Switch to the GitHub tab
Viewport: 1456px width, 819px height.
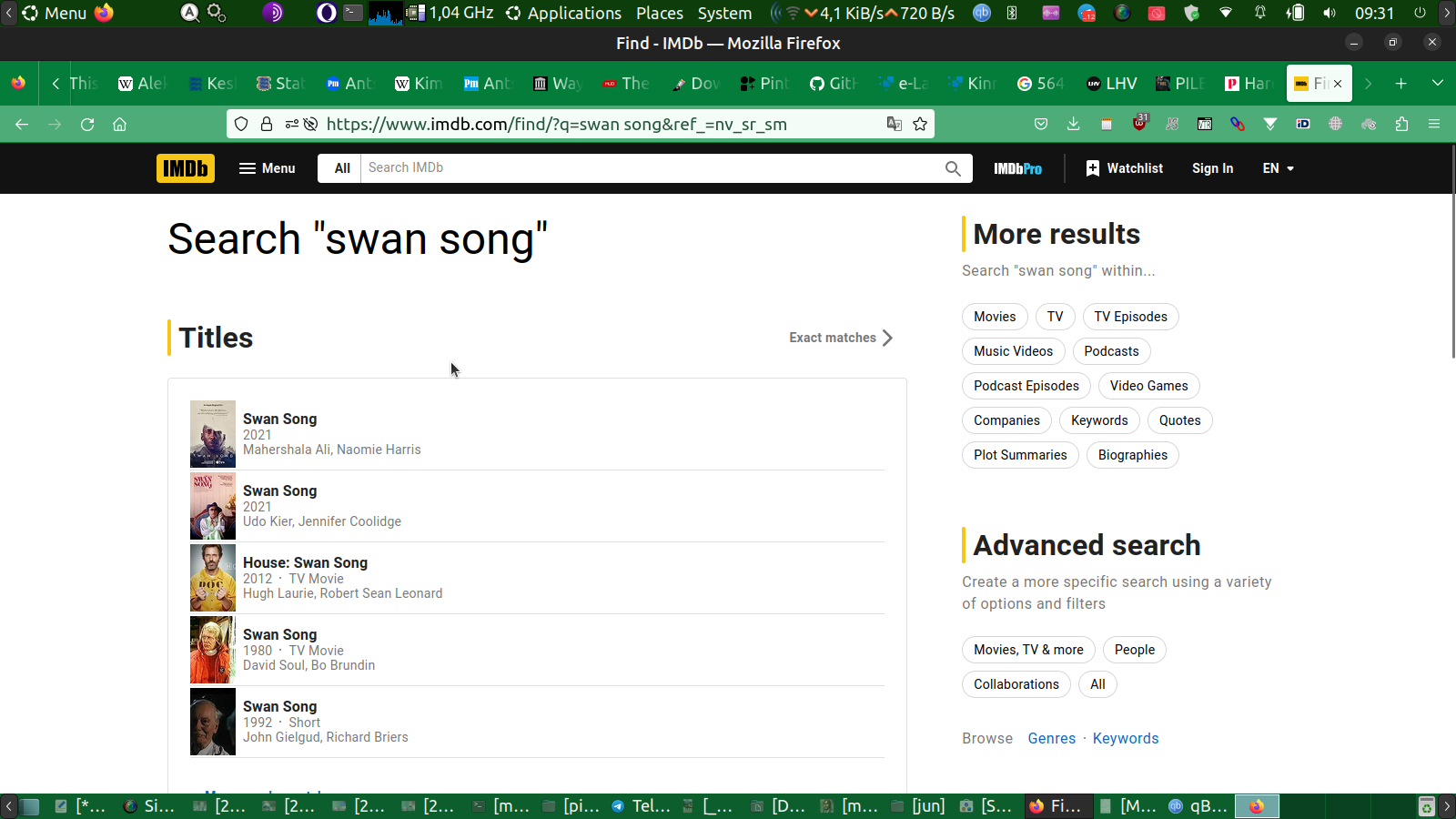click(x=833, y=84)
